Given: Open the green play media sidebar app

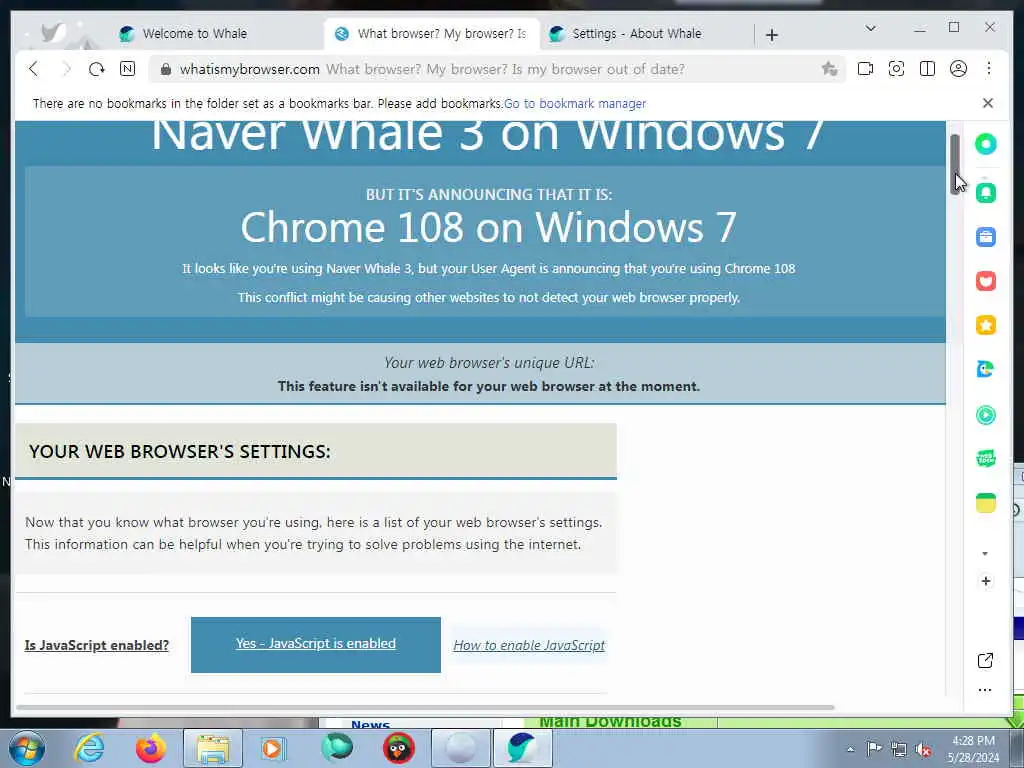Looking at the screenshot, I should tap(985, 415).
